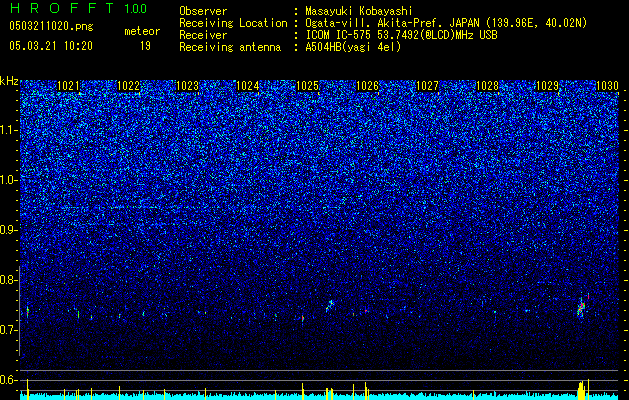Viewport: 629px width, 400px height.
Task: Click the HROFFT title text
Action: point(62,8)
